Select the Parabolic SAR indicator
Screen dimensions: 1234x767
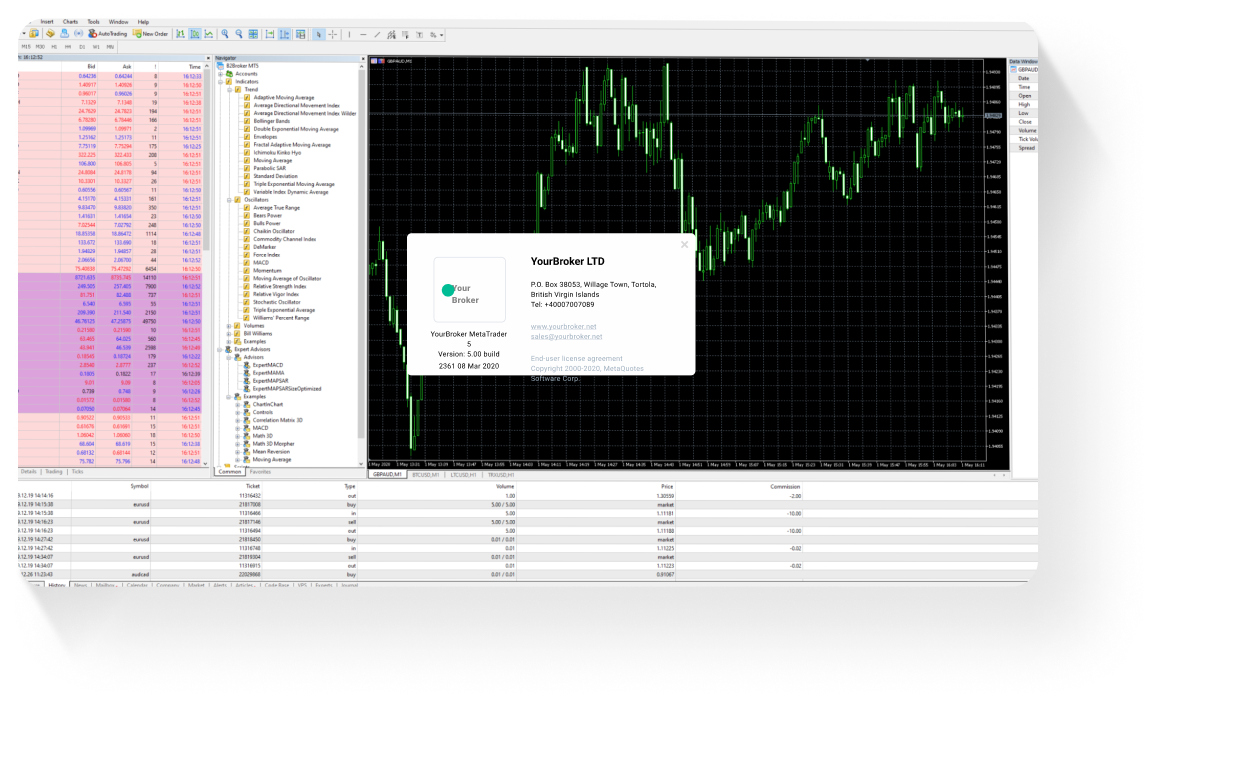point(270,168)
